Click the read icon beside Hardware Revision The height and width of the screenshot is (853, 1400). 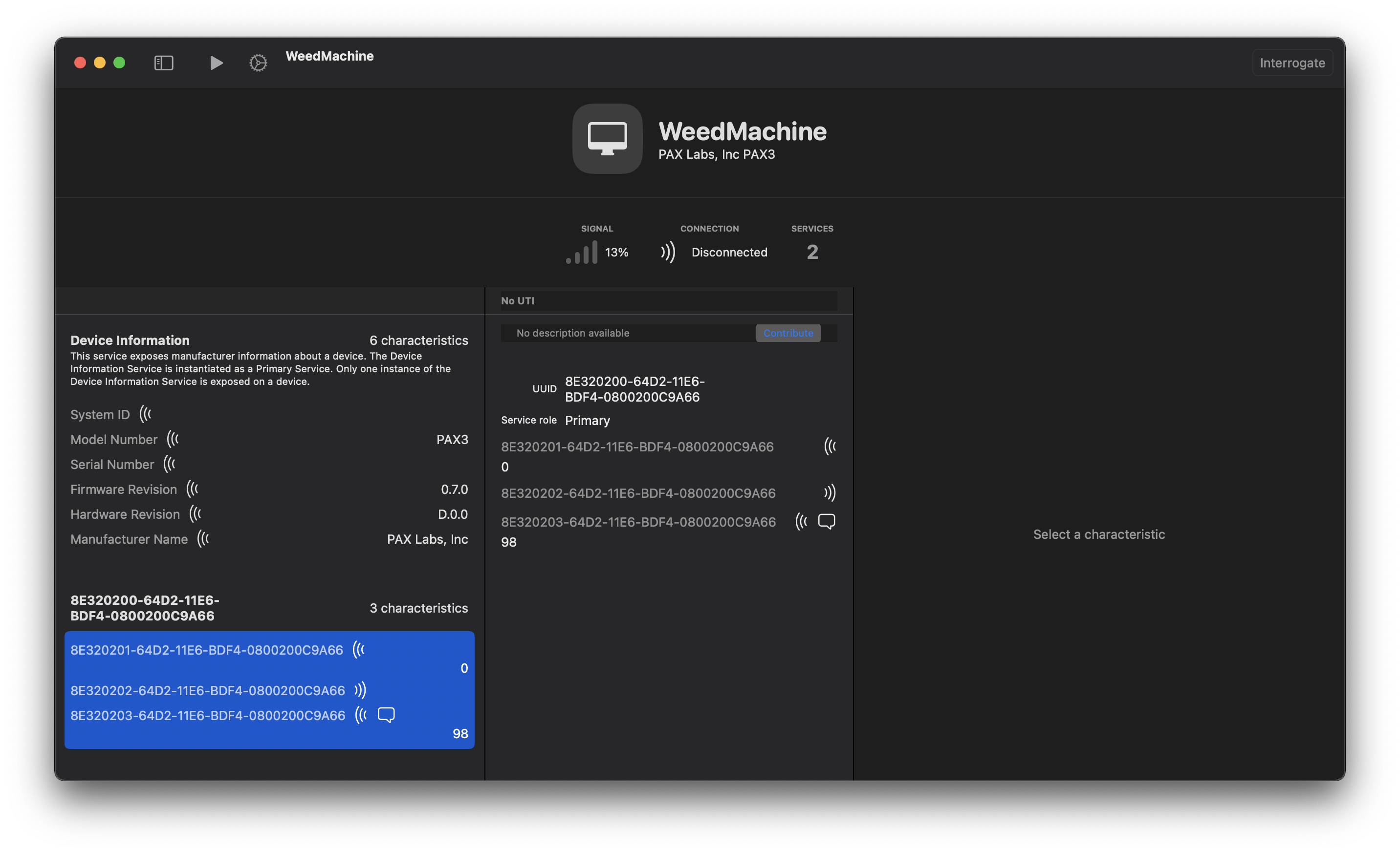[196, 514]
